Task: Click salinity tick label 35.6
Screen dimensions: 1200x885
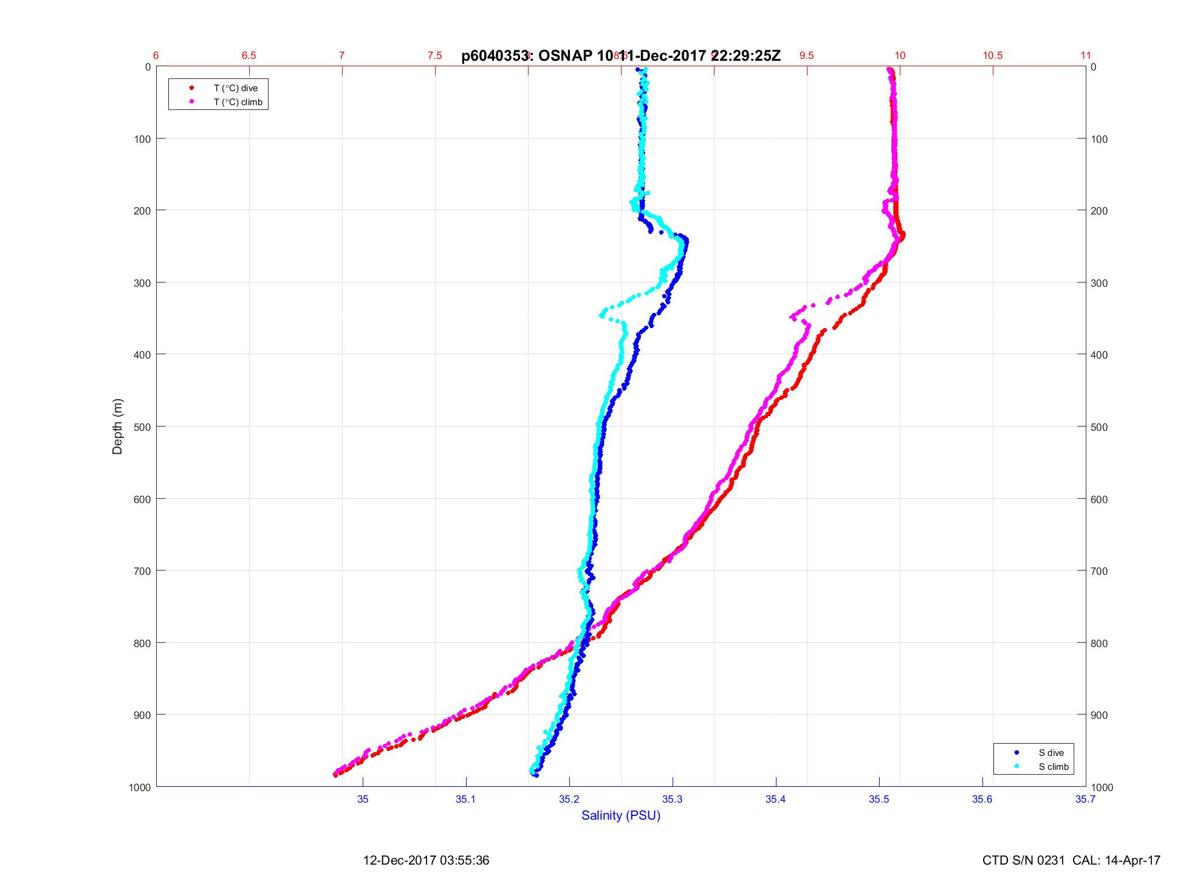Action: click(983, 799)
